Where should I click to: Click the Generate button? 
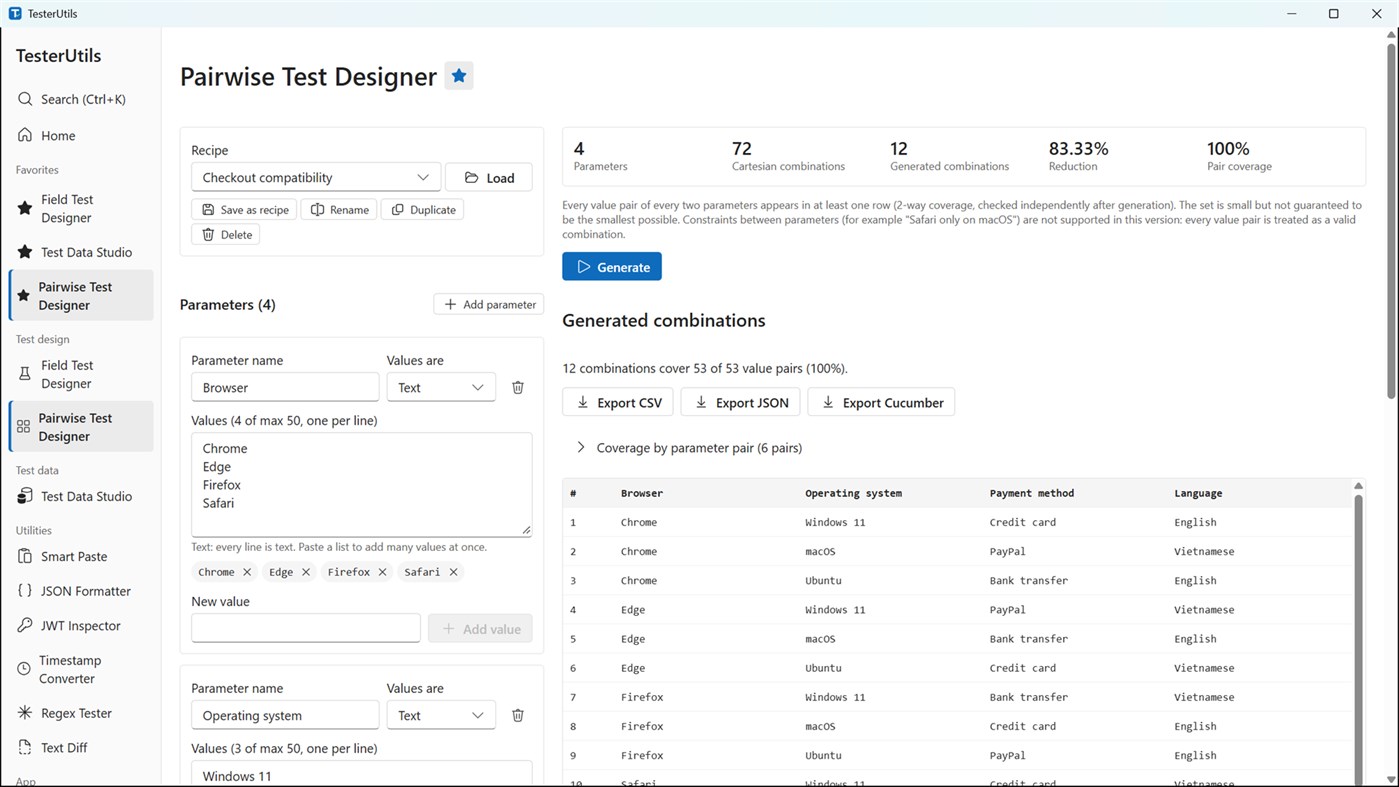point(612,267)
